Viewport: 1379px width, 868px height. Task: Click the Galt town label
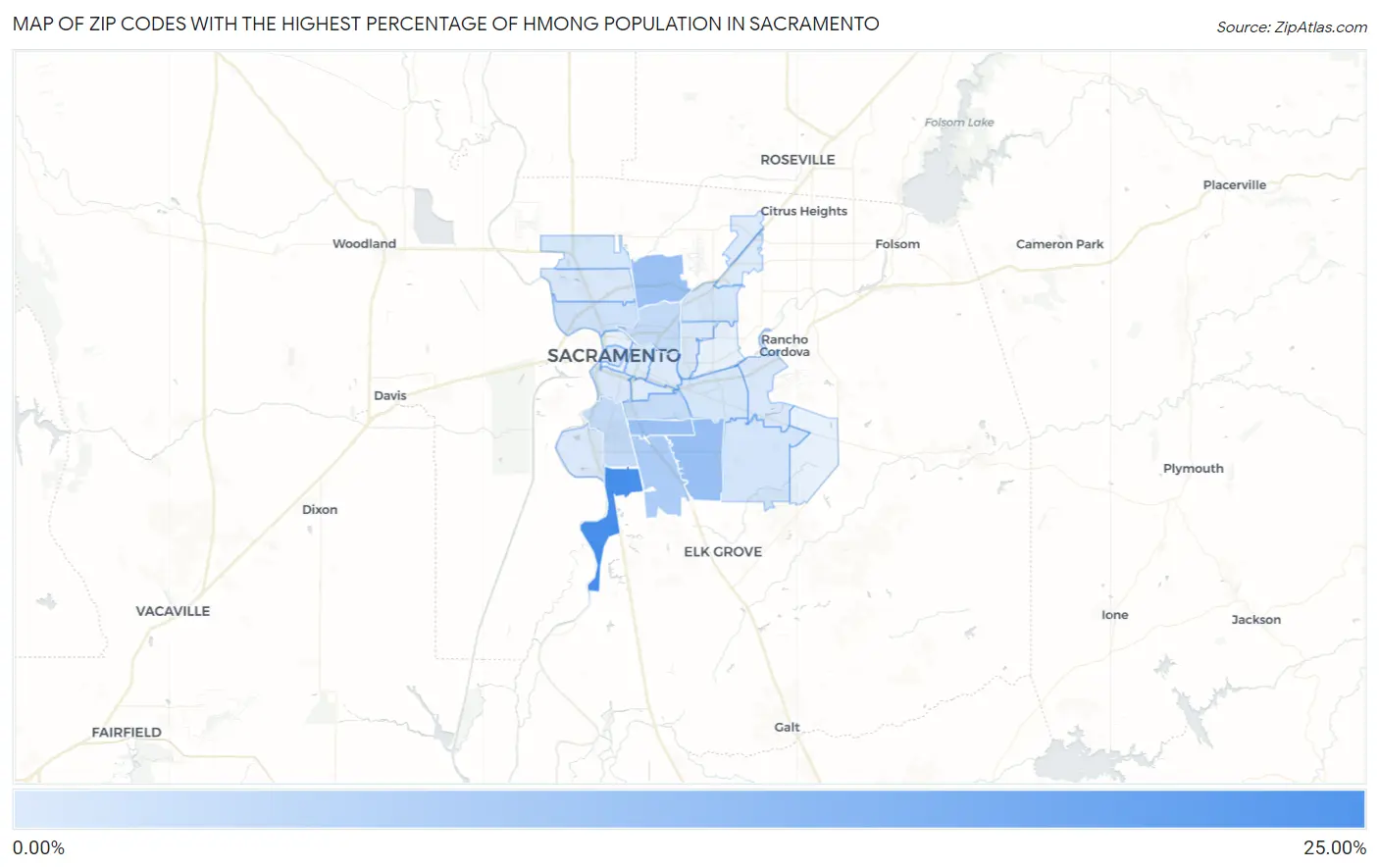click(787, 728)
